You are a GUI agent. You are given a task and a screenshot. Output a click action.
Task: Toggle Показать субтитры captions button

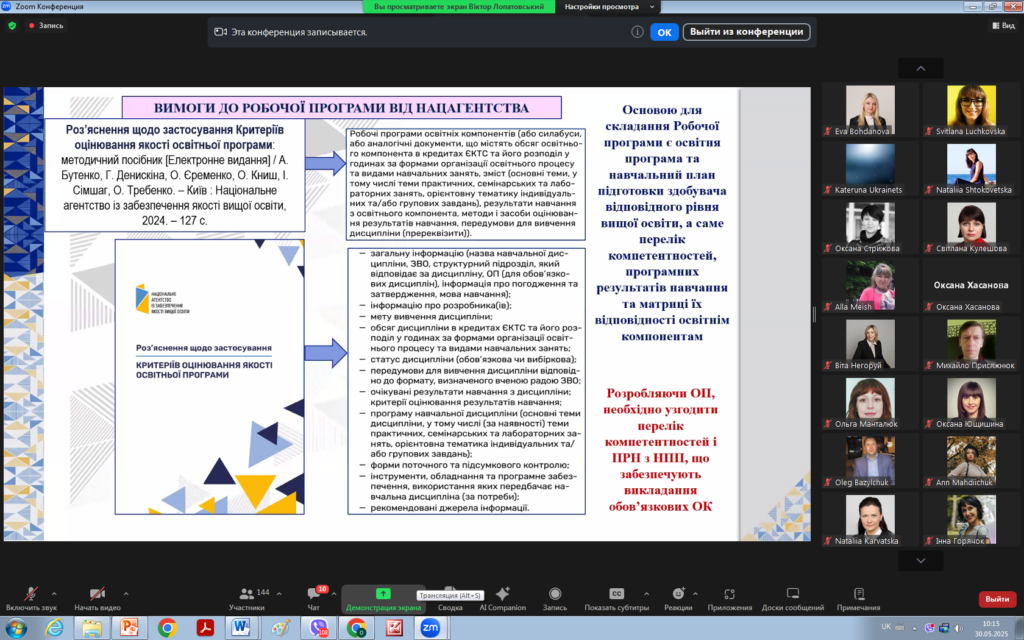[x=617, y=594]
